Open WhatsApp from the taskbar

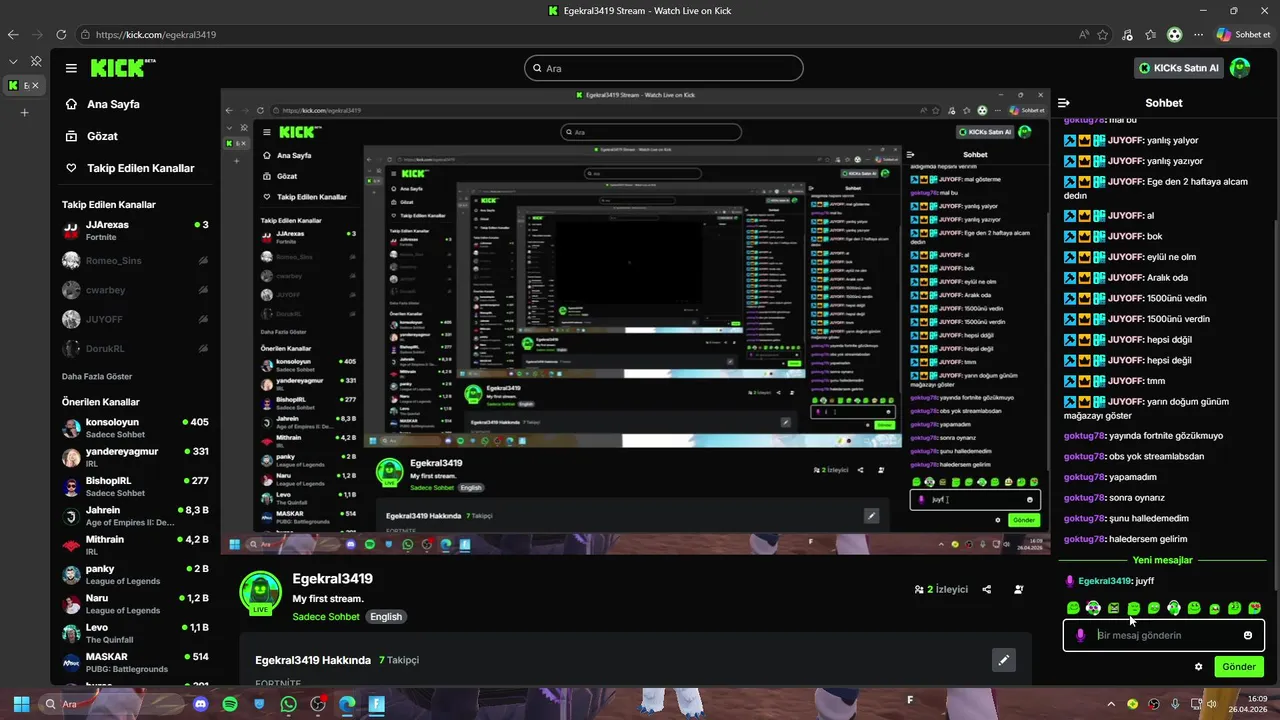pyautogui.click(x=289, y=704)
